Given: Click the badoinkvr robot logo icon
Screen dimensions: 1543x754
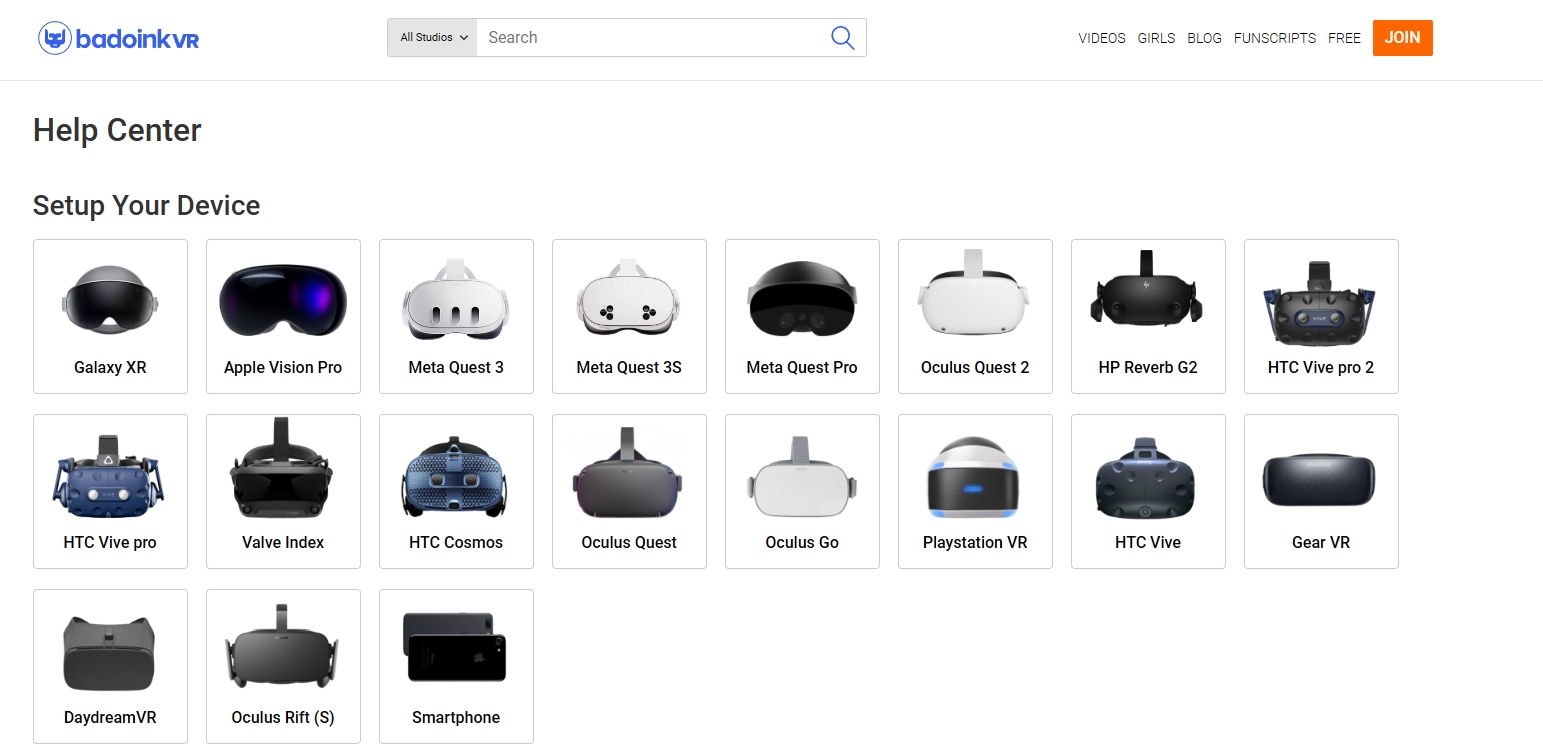Looking at the screenshot, I should pos(57,37).
